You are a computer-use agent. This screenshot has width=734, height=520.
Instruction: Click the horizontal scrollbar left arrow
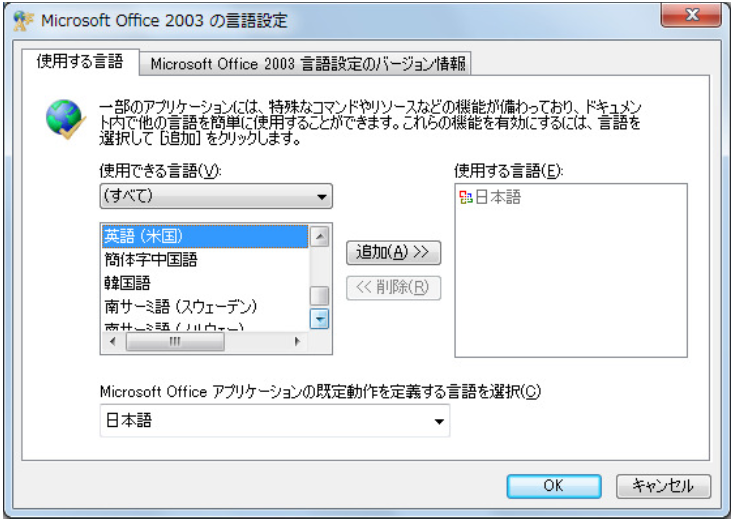click(x=111, y=341)
